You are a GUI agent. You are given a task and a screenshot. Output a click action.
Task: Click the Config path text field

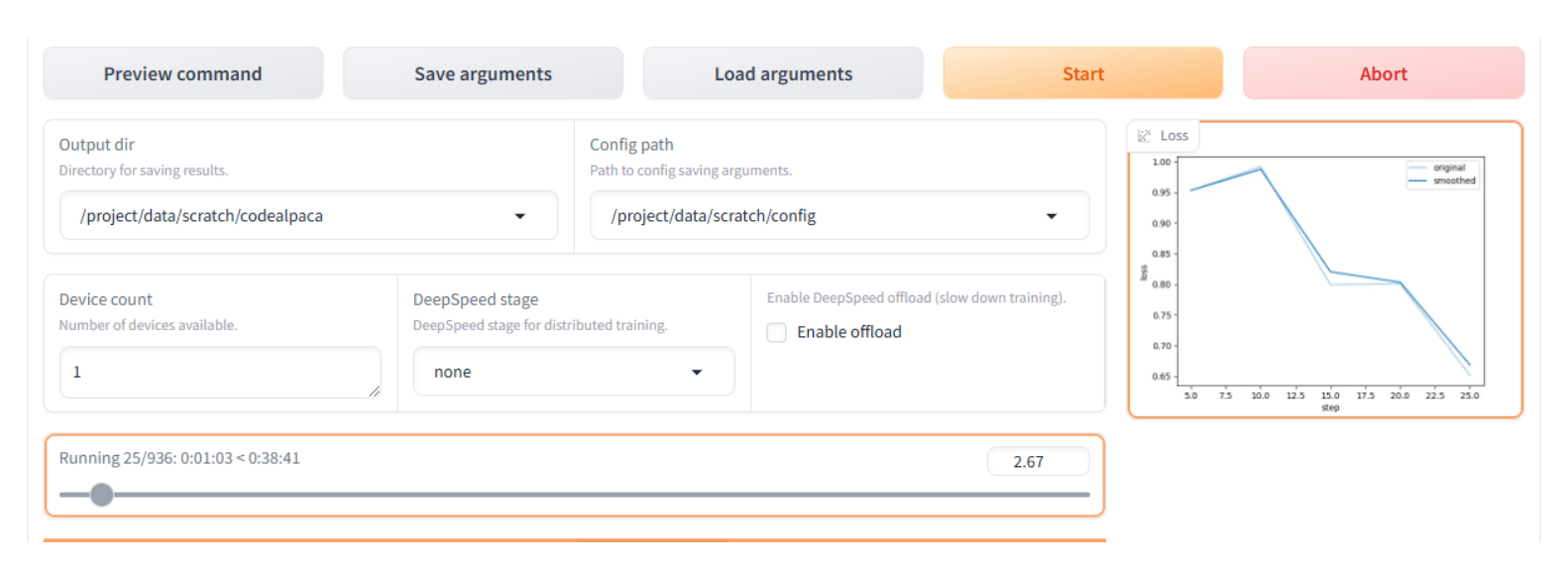click(813, 216)
